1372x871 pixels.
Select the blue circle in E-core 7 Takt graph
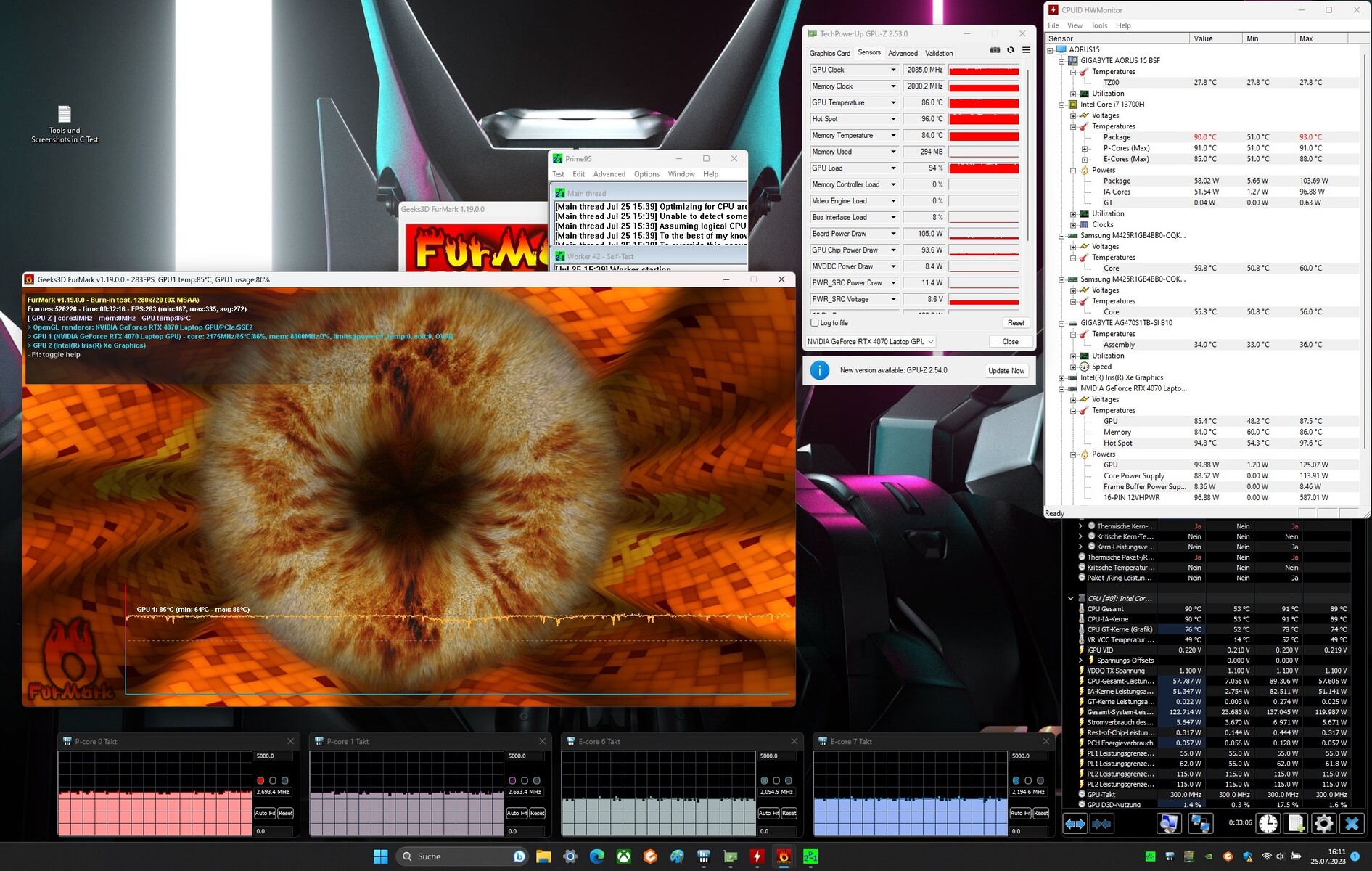(x=1016, y=780)
